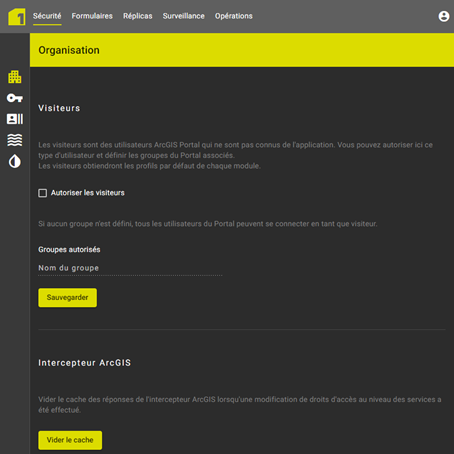The width and height of the screenshot is (454, 454).
Task: Click the waves icon in sidebar
Action: click(15, 140)
